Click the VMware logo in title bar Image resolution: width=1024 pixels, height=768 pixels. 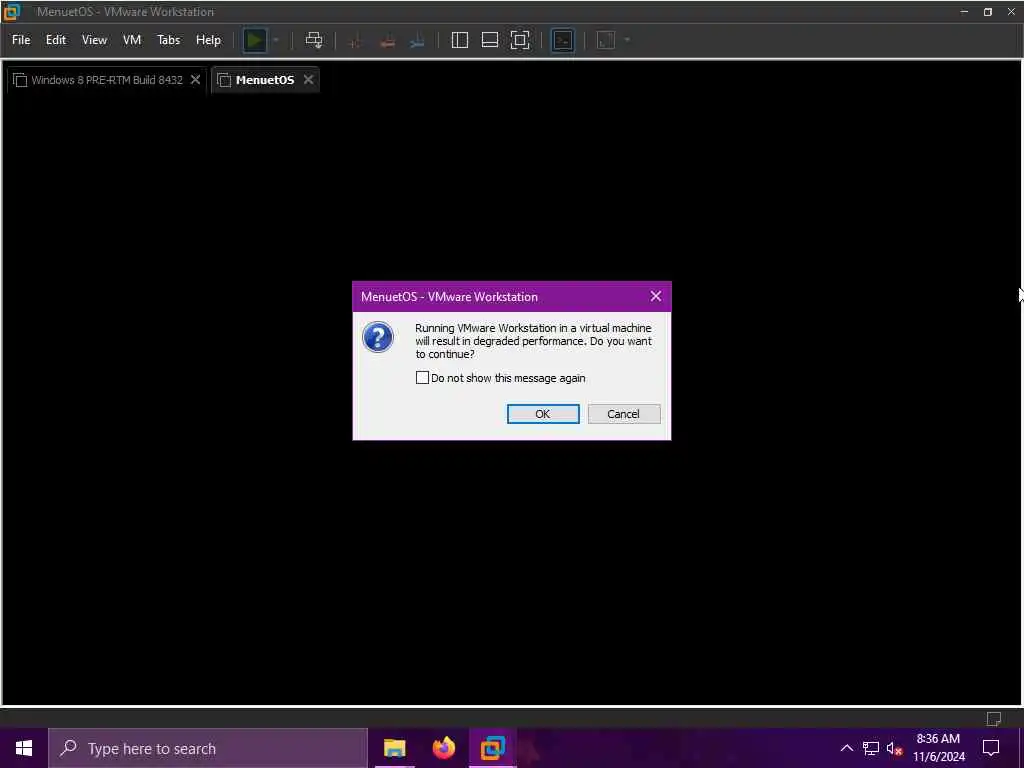point(12,12)
